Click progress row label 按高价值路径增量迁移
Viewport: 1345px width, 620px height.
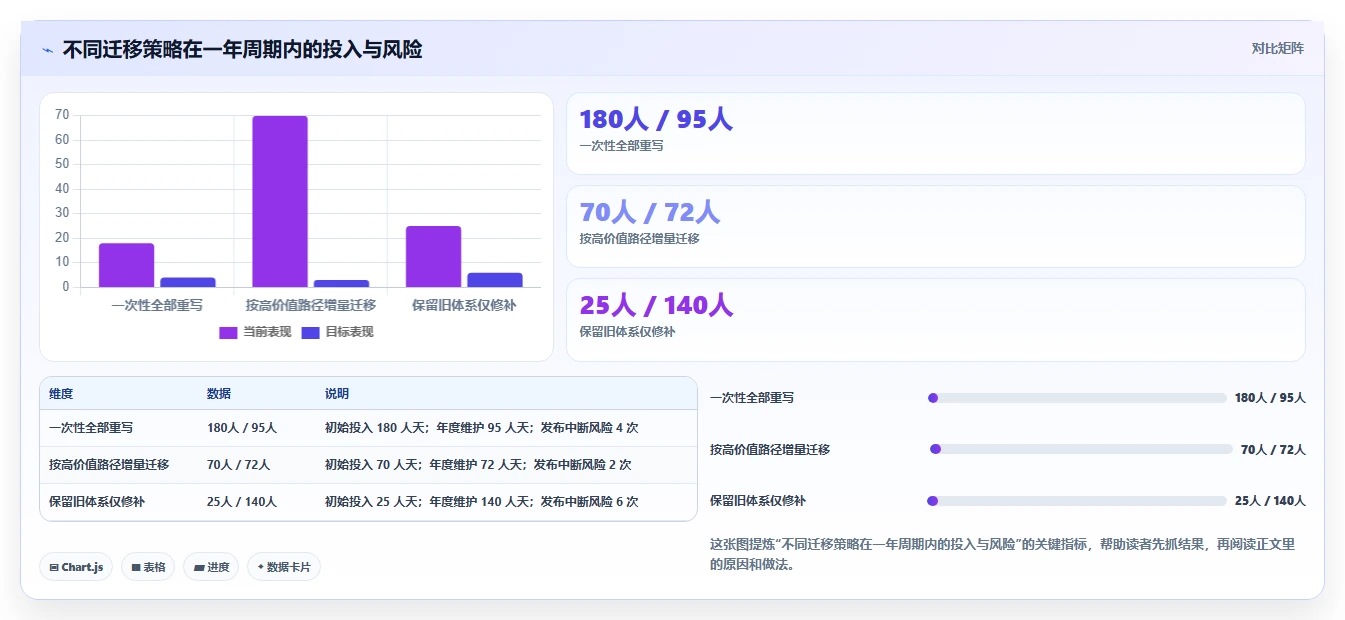(x=770, y=449)
